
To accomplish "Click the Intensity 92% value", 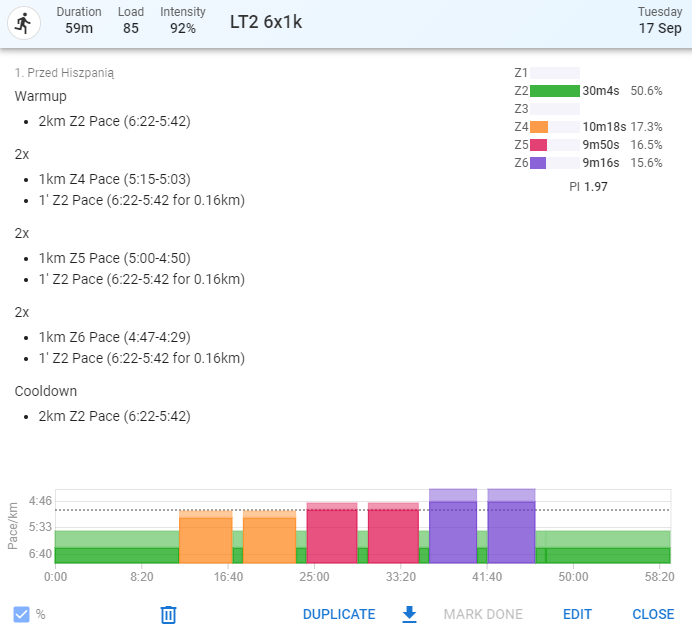I will 183,28.
